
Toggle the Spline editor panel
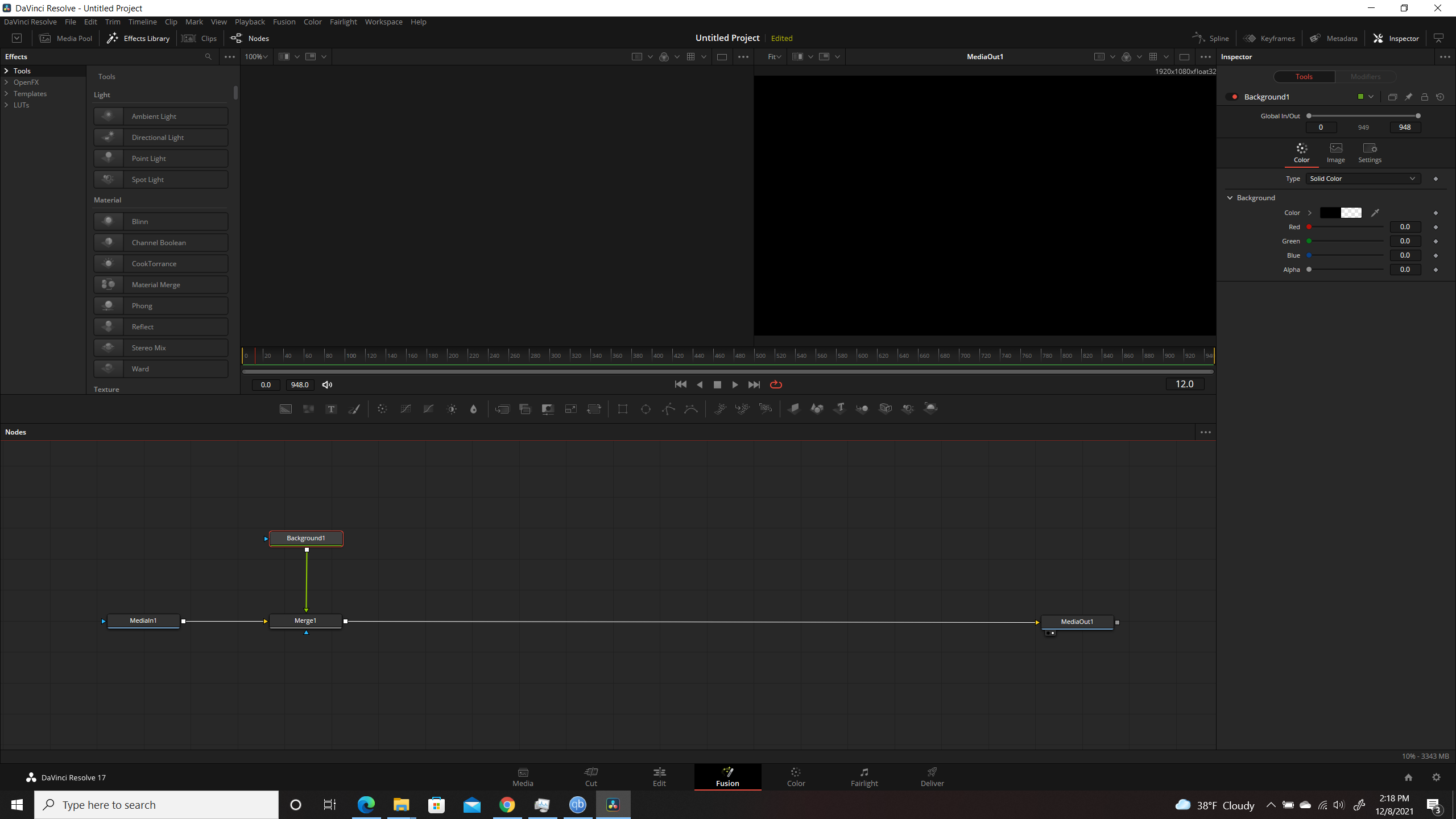coord(1211,38)
